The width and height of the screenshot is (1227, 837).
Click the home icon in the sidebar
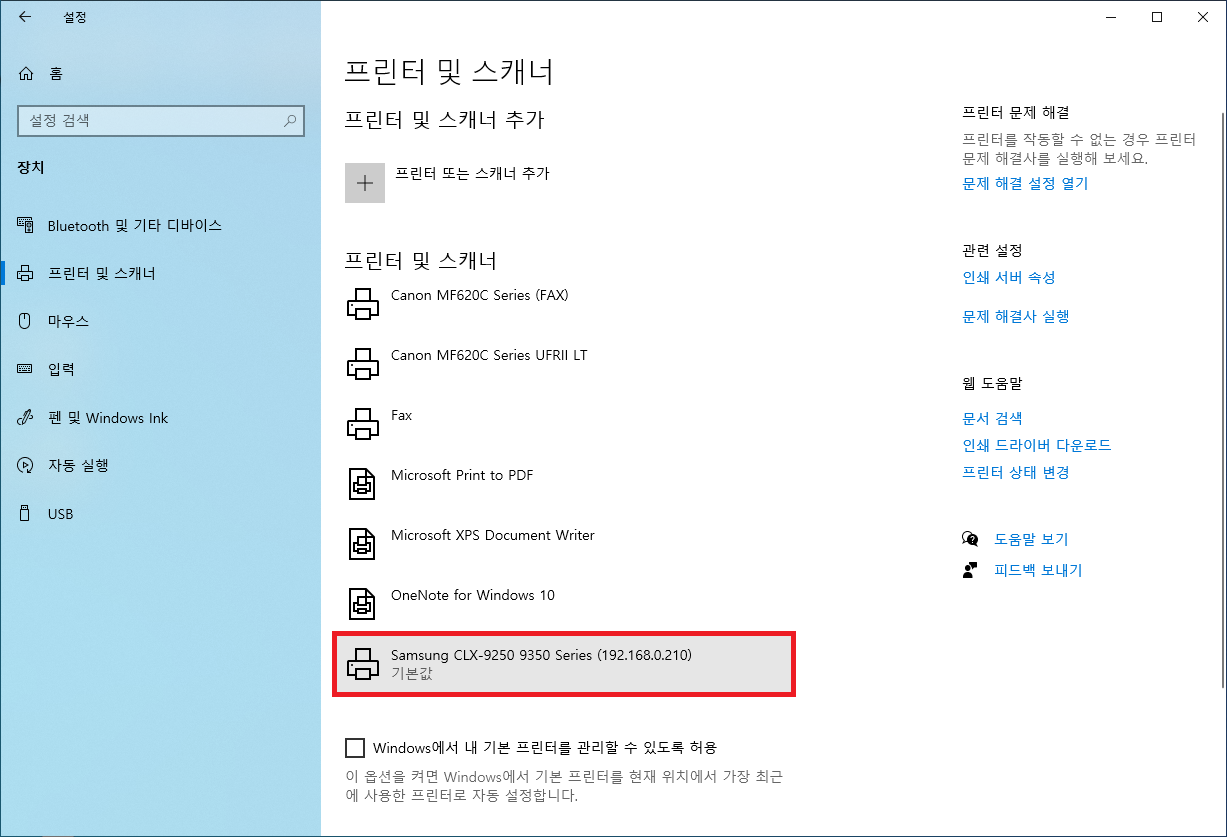(27, 73)
